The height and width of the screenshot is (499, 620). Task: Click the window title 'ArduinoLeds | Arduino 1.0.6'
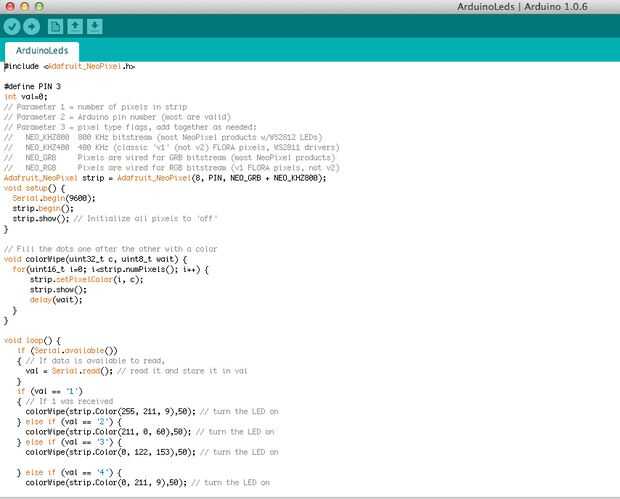coord(522,7)
